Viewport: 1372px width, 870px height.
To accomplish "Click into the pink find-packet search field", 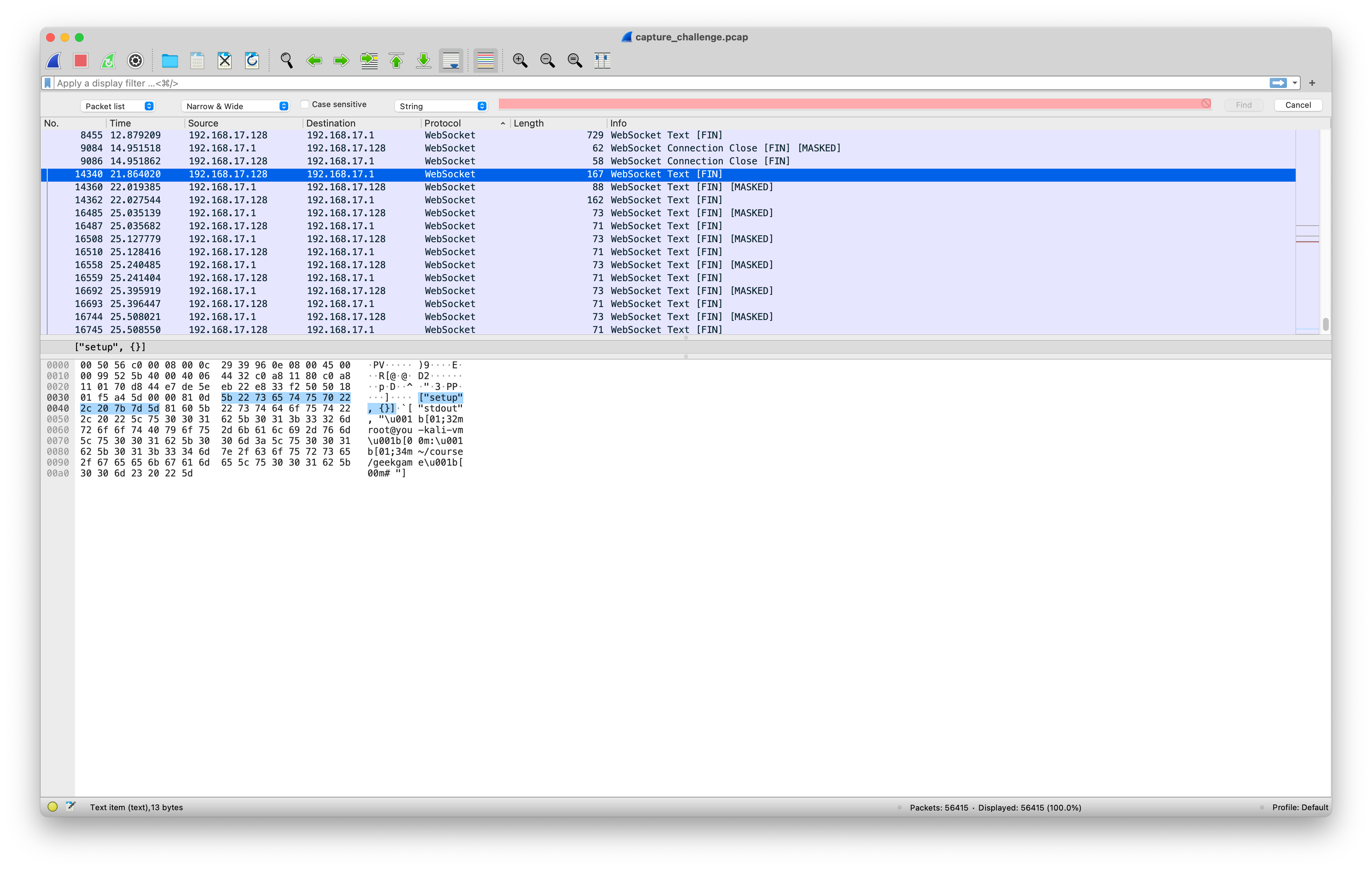I will [x=855, y=104].
